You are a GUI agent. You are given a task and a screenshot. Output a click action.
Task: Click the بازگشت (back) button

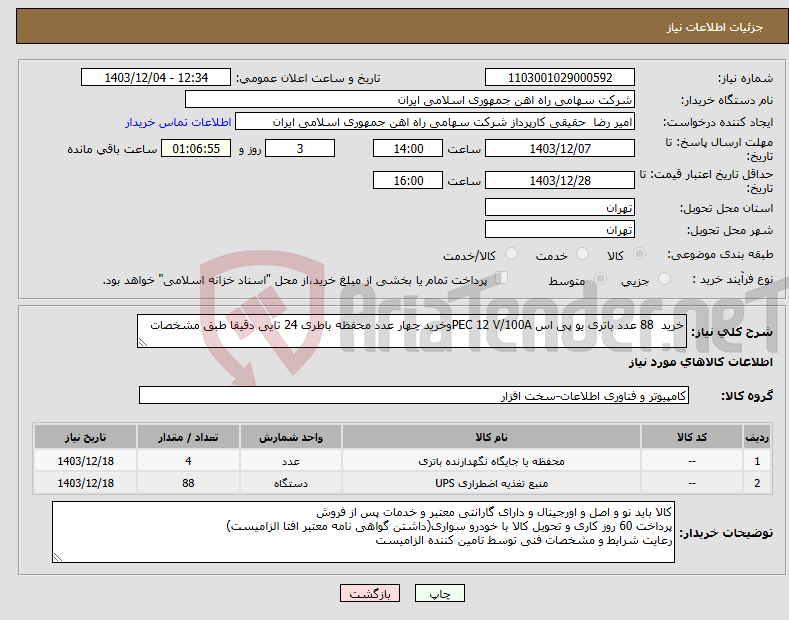370,593
